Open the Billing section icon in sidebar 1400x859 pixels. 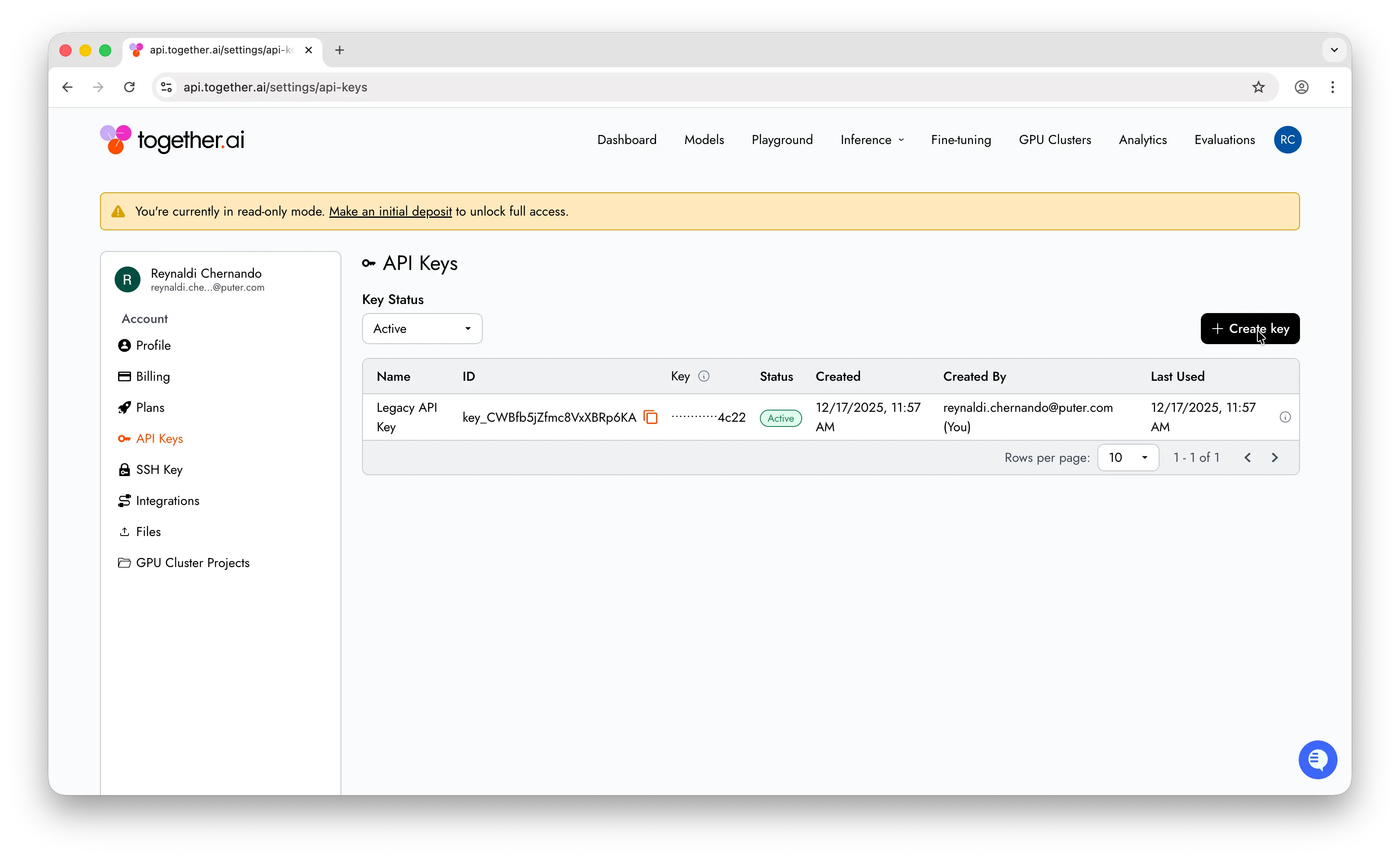coord(125,376)
